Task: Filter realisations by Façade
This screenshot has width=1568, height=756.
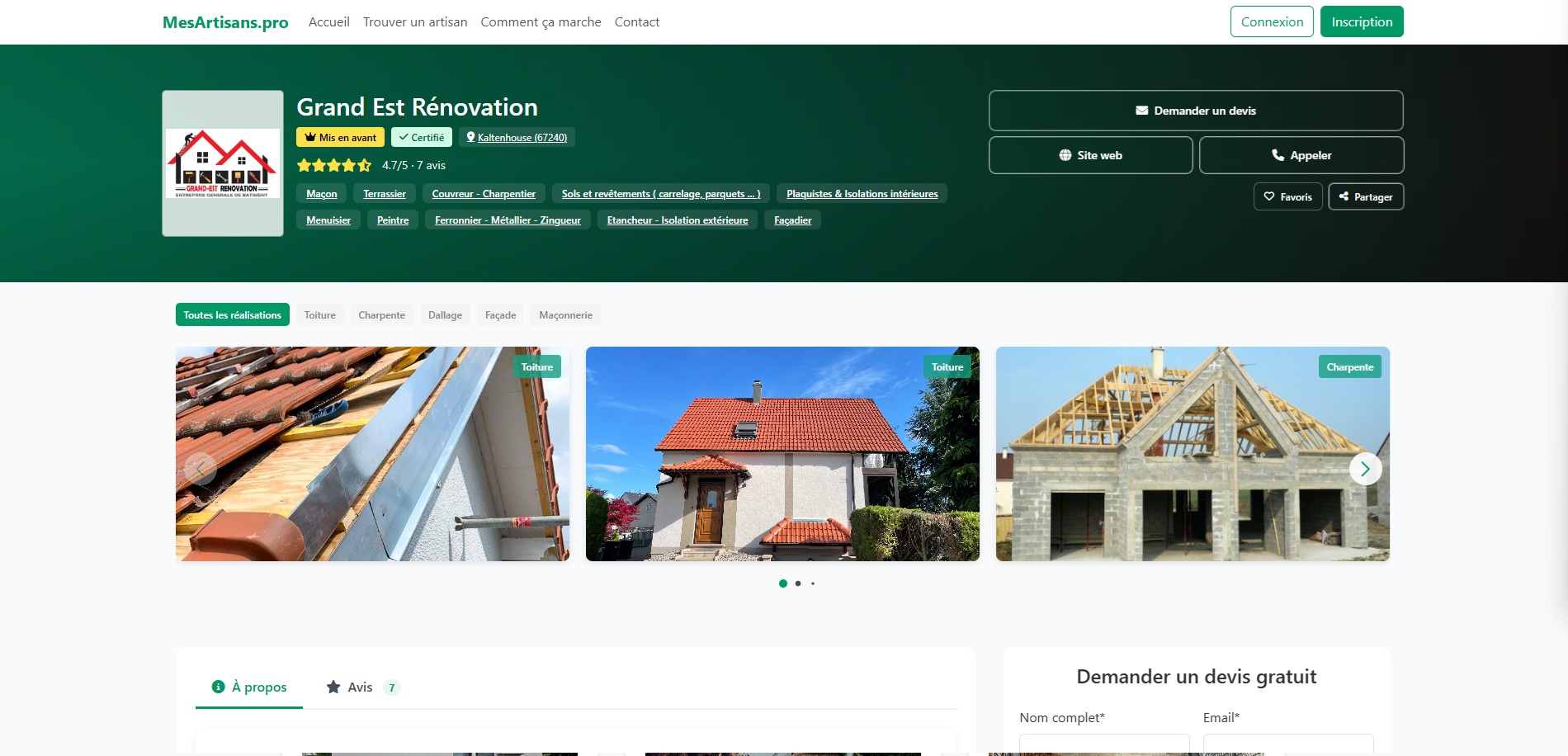Action: pyautogui.click(x=501, y=314)
